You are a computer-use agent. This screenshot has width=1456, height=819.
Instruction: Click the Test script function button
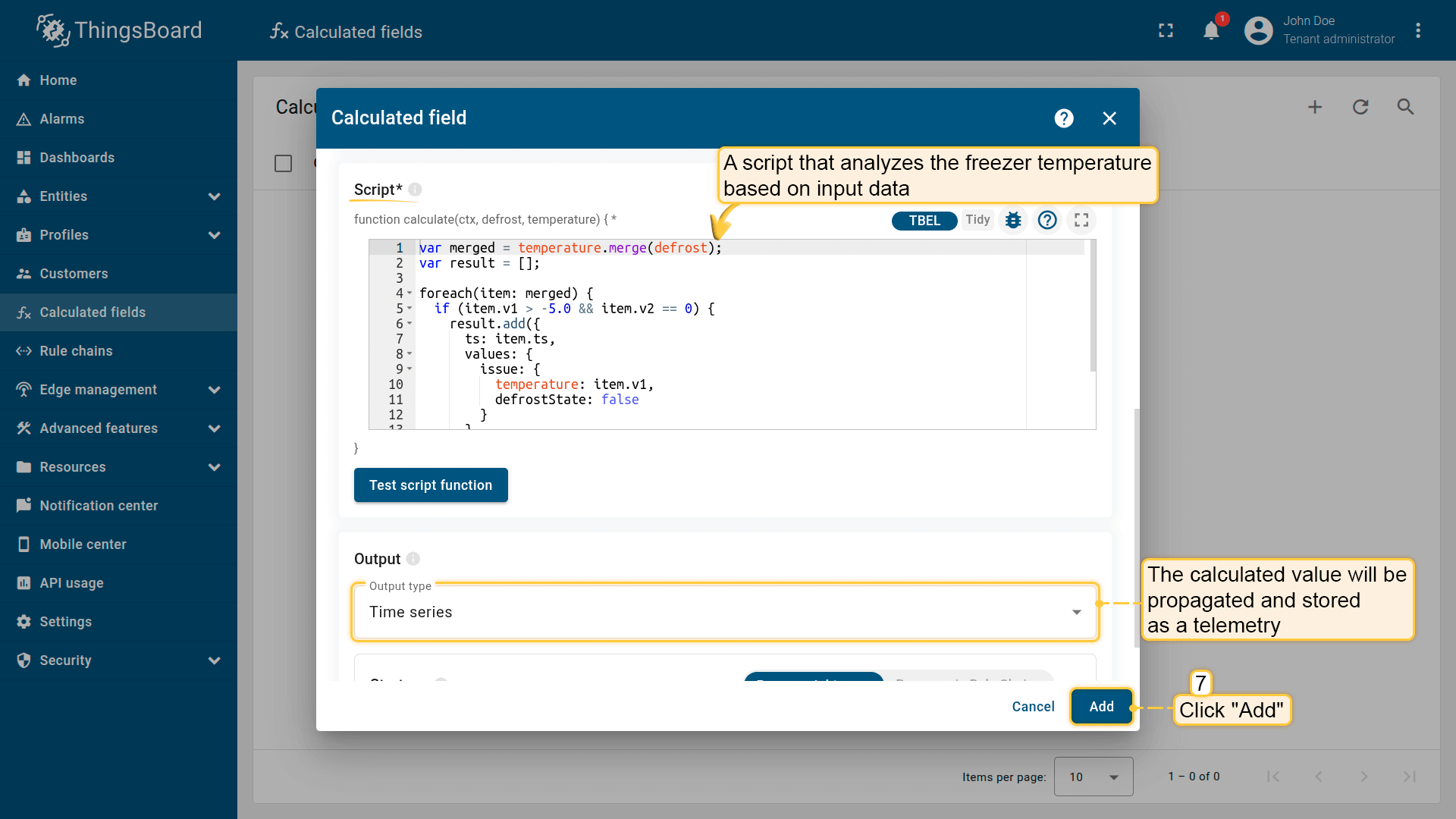(431, 485)
